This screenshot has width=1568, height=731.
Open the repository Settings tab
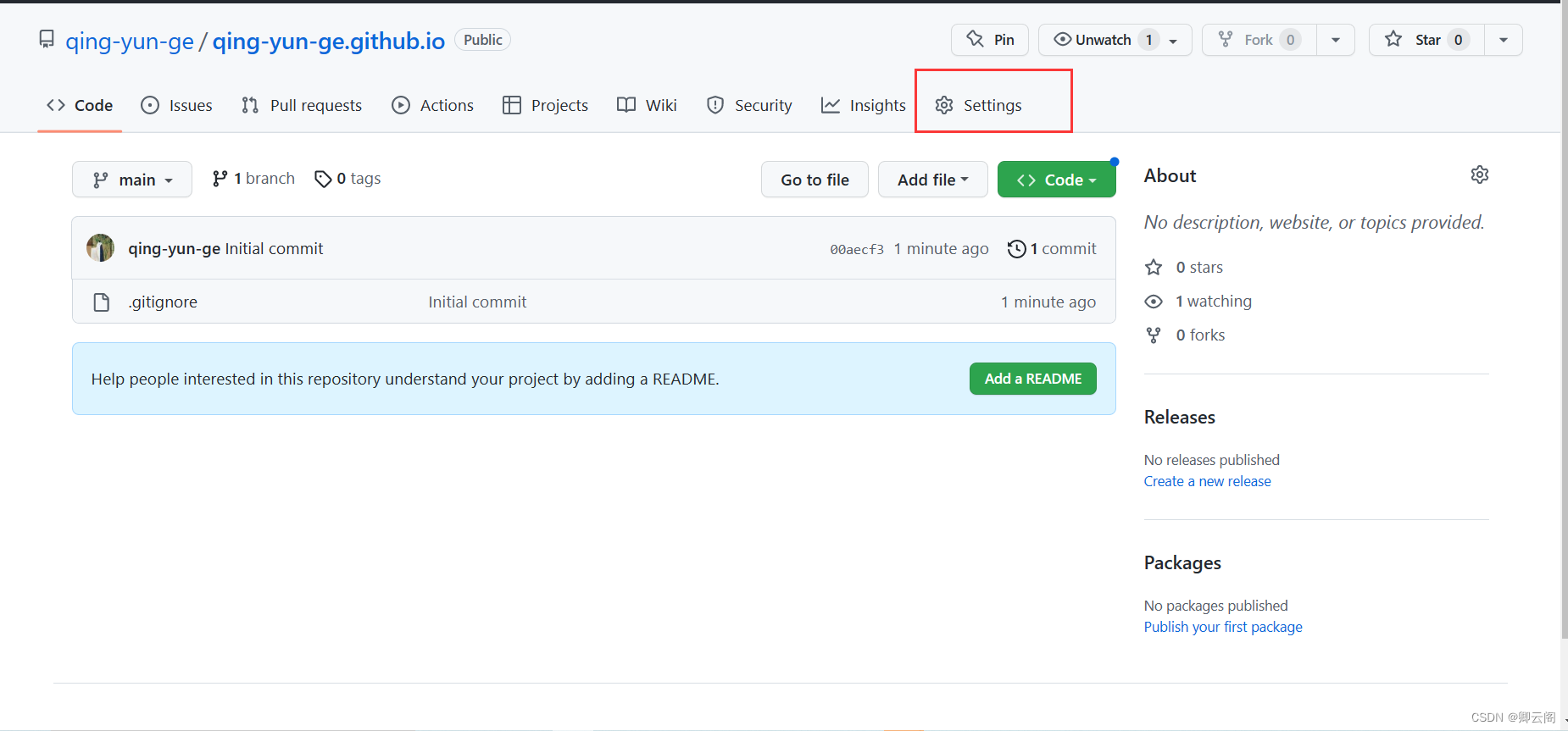979,105
